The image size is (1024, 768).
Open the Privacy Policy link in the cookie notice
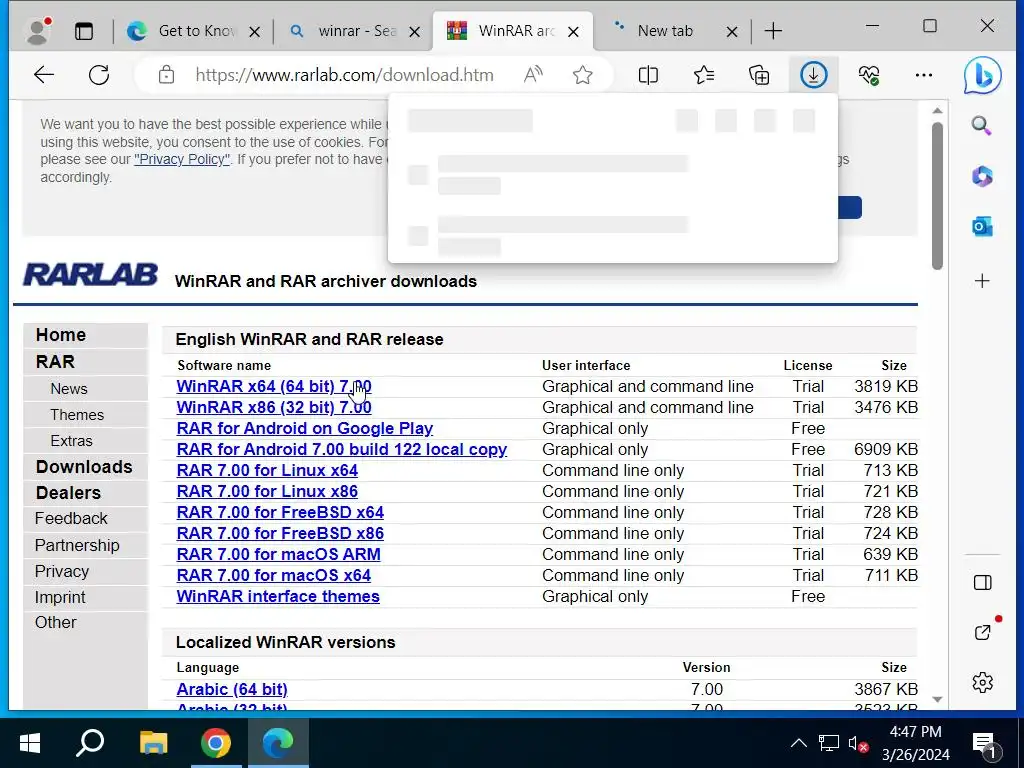(x=182, y=159)
